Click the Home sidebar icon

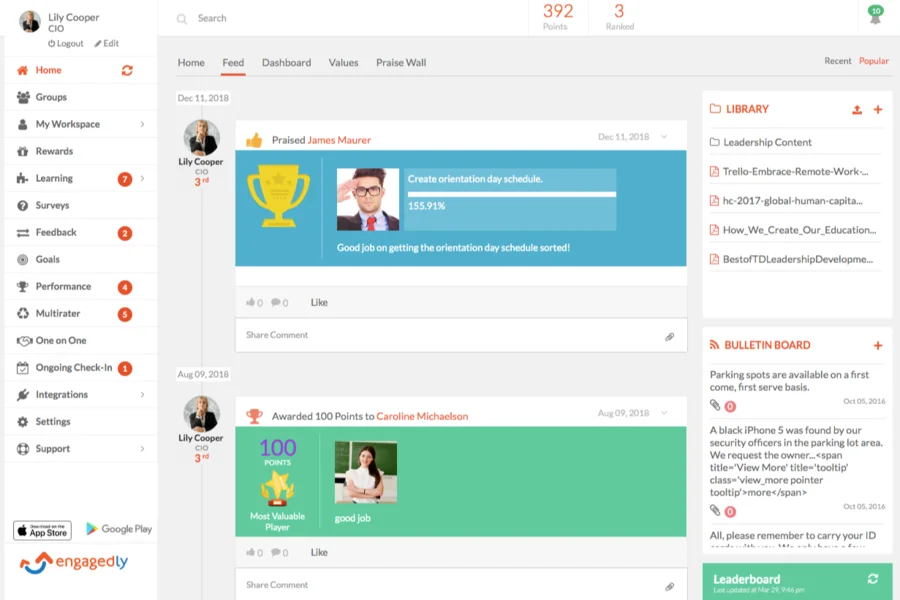click(22, 70)
